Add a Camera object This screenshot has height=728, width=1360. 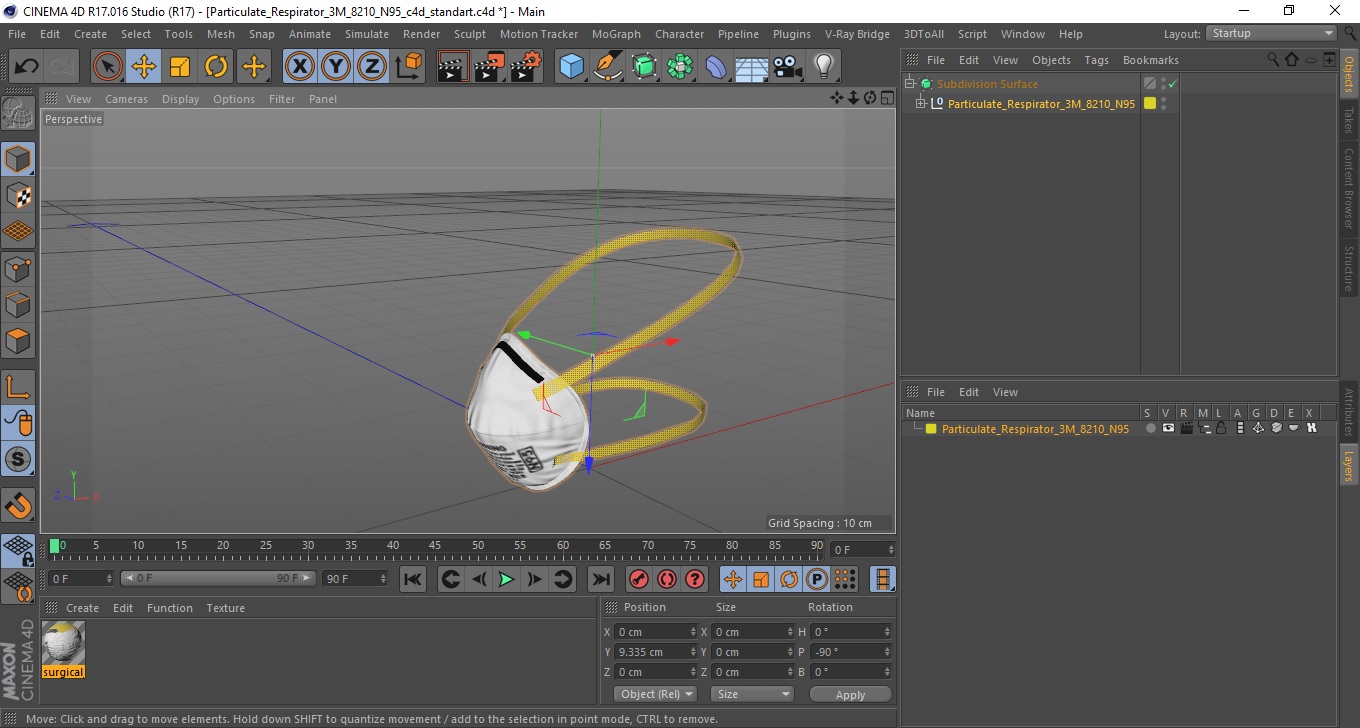787,67
